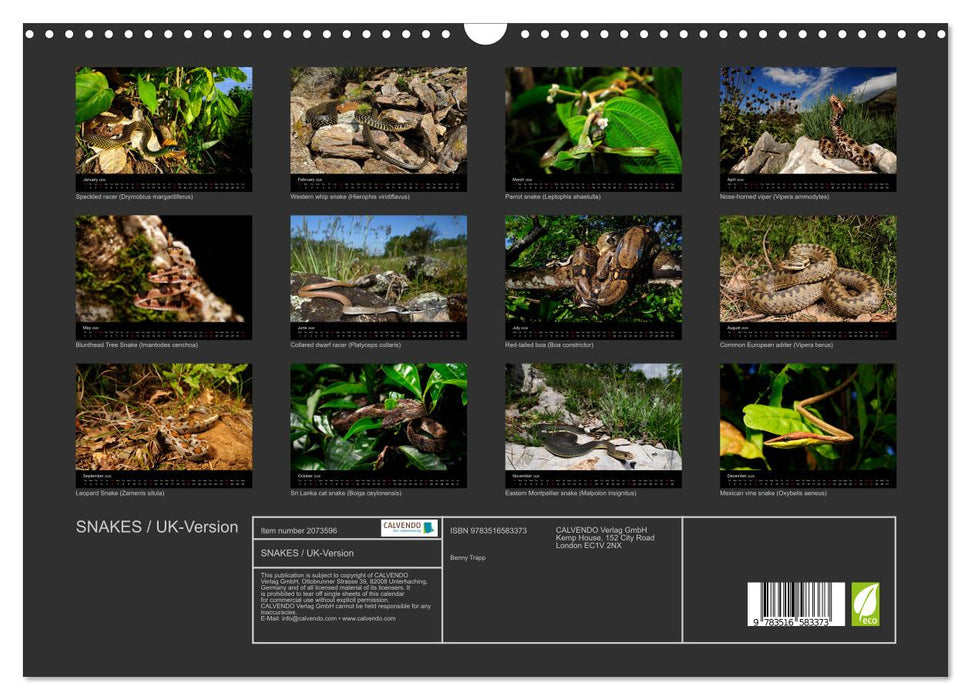Click the author name Benny Trapp
The image size is (971, 700).
pyautogui.click(x=468, y=557)
